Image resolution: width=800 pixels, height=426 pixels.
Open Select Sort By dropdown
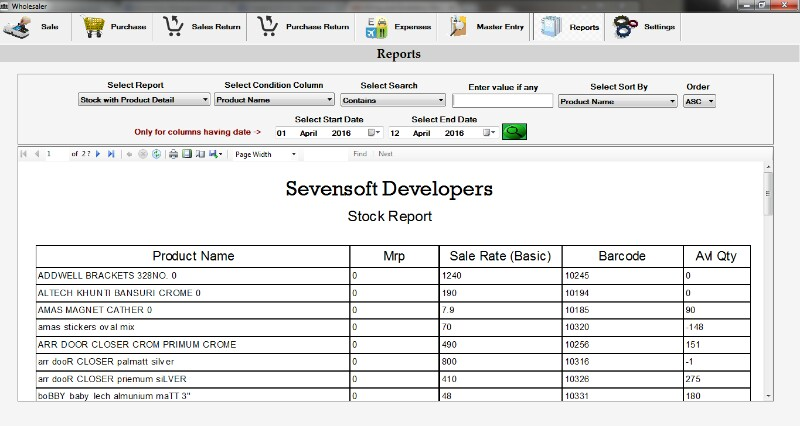pos(617,102)
